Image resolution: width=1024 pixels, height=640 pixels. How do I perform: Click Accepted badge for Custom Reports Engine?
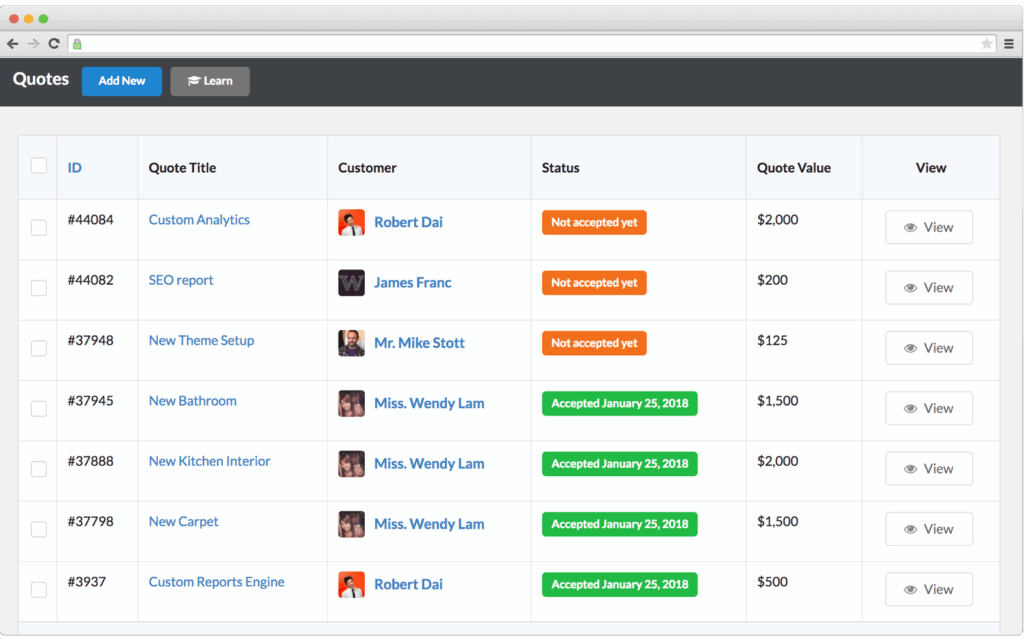pos(620,584)
